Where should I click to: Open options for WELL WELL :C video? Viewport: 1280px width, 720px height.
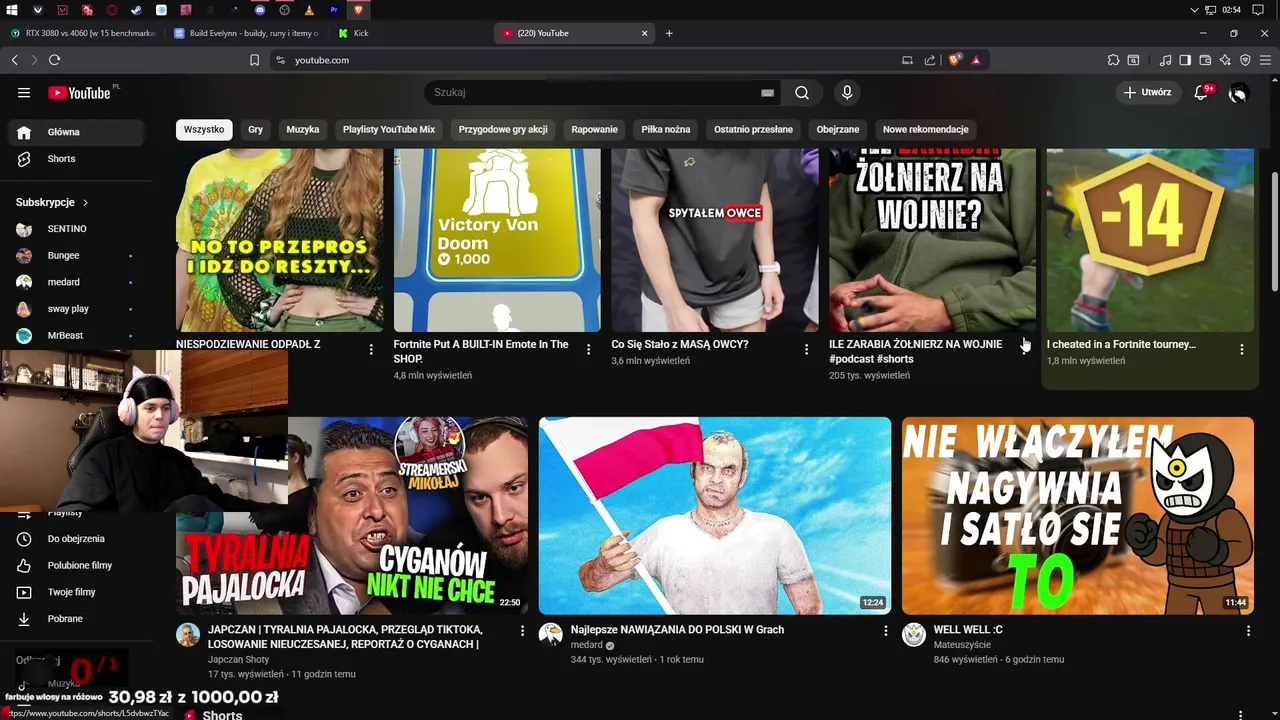tap(1248, 631)
